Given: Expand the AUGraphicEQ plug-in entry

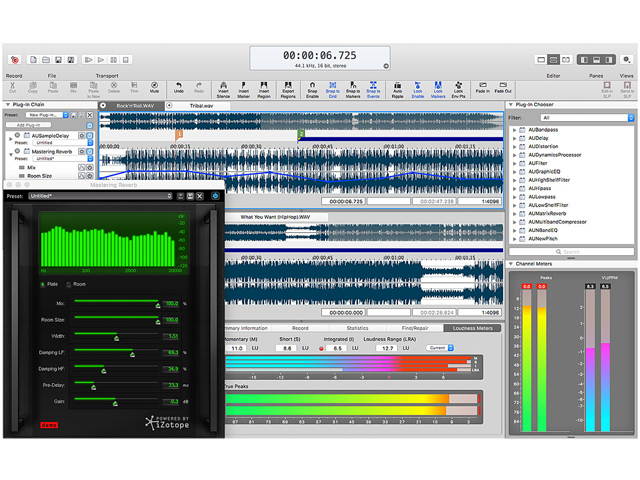Looking at the screenshot, I should pyautogui.click(x=515, y=171).
